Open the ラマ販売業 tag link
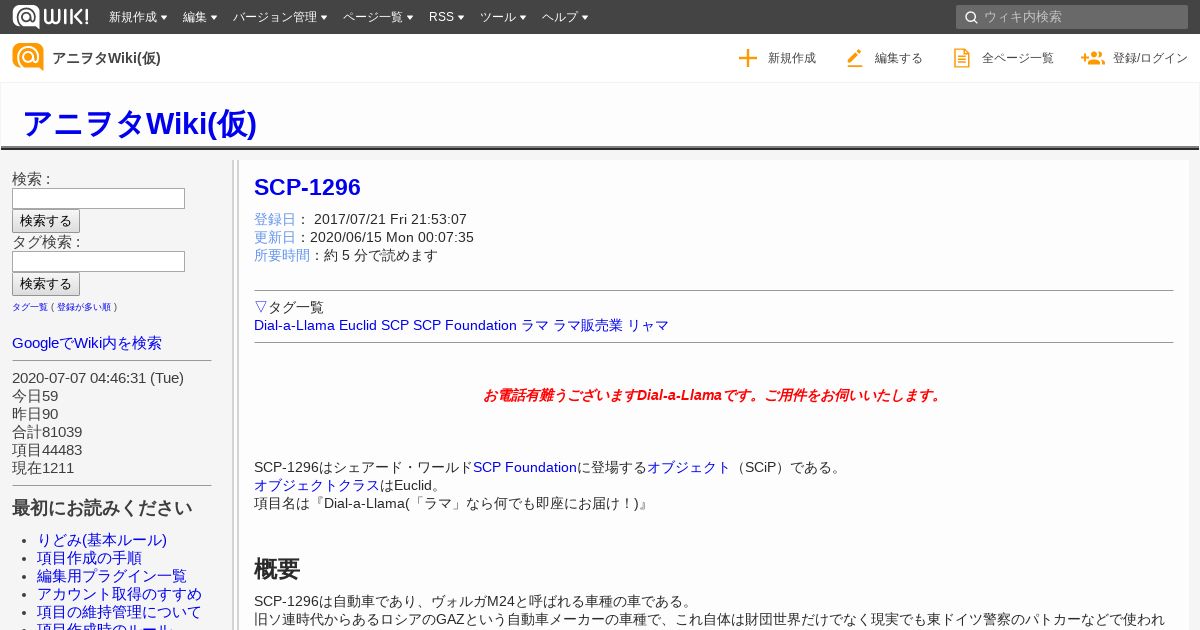Viewport: 1200px width, 630px height. [x=588, y=325]
